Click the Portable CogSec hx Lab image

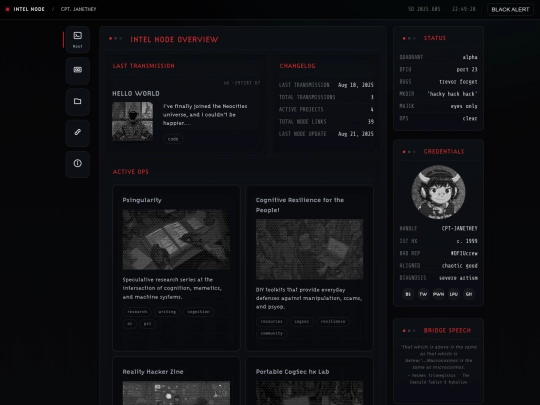coord(309,393)
